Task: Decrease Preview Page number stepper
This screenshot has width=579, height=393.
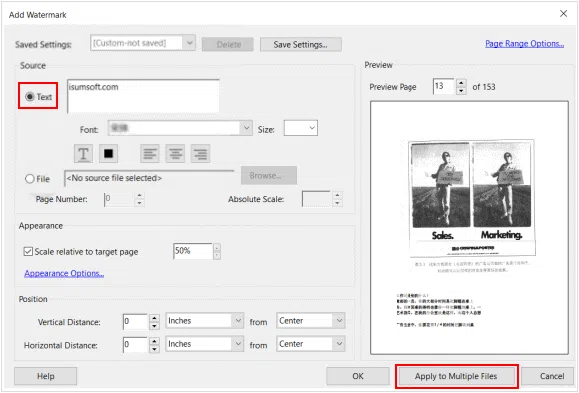Action: [x=461, y=90]
